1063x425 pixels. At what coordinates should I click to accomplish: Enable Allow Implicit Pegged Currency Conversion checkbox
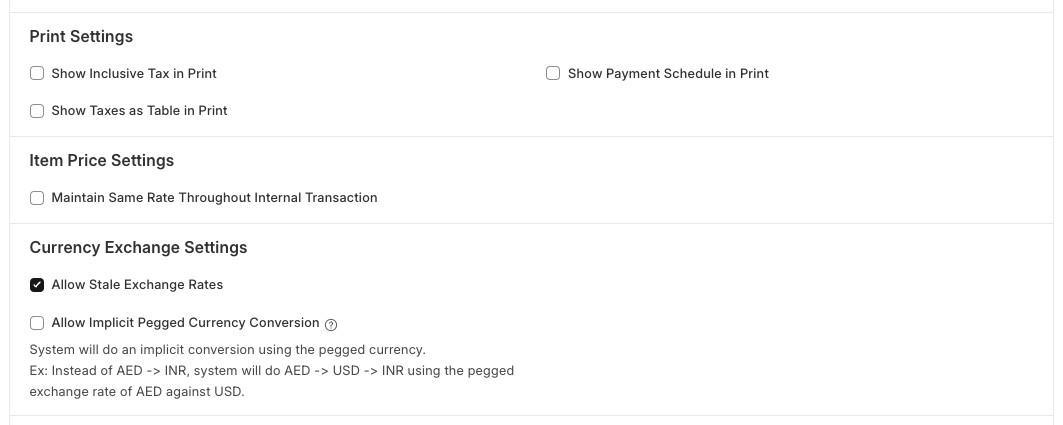(37, 323)
